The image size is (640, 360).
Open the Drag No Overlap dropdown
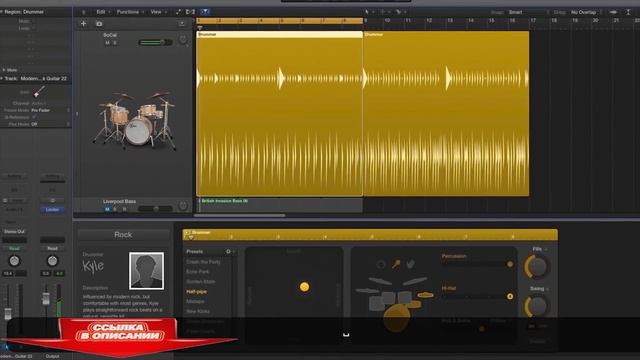[585, 12]
